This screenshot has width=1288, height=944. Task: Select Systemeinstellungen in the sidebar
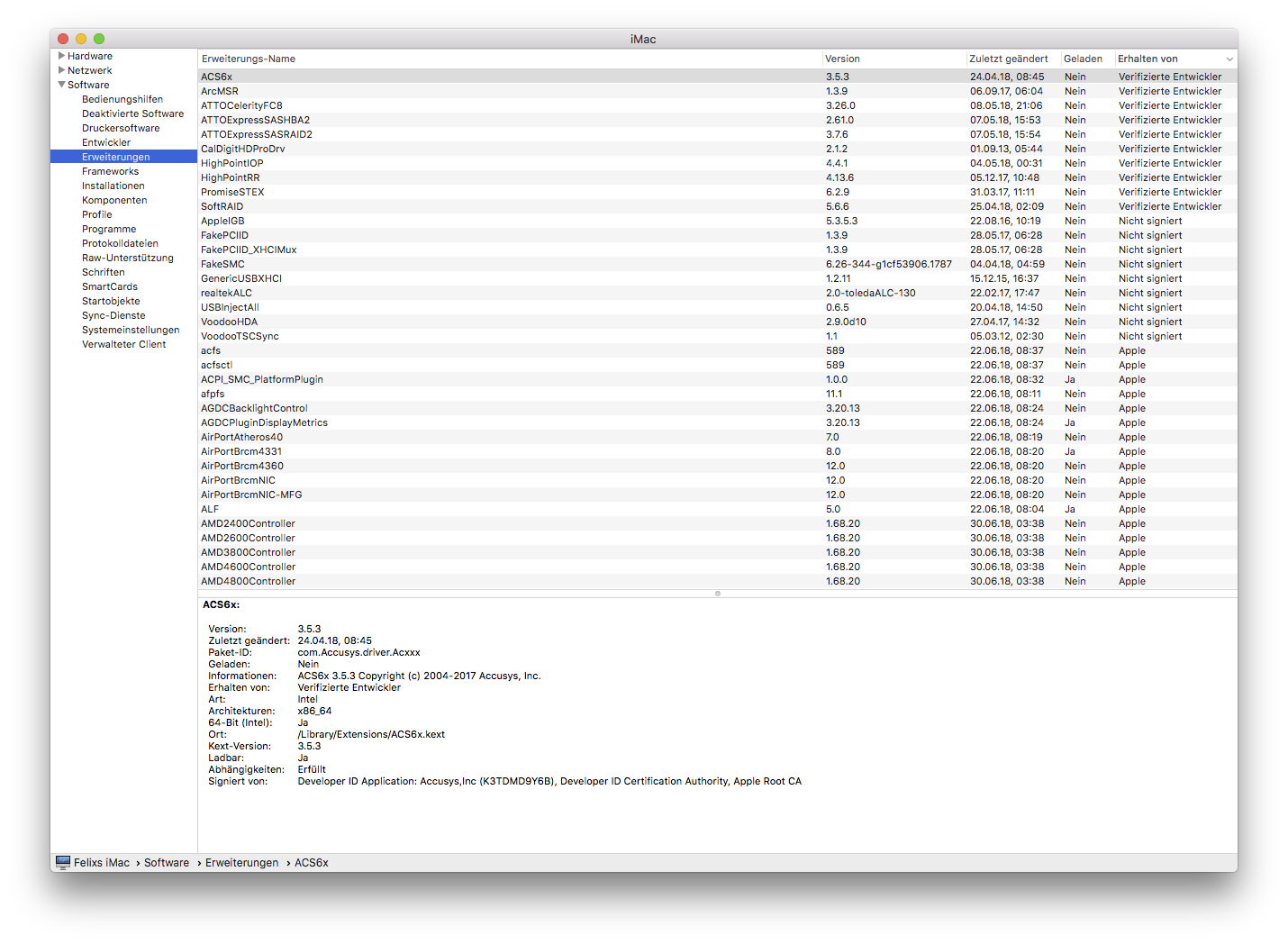click(x=131, y=330)
